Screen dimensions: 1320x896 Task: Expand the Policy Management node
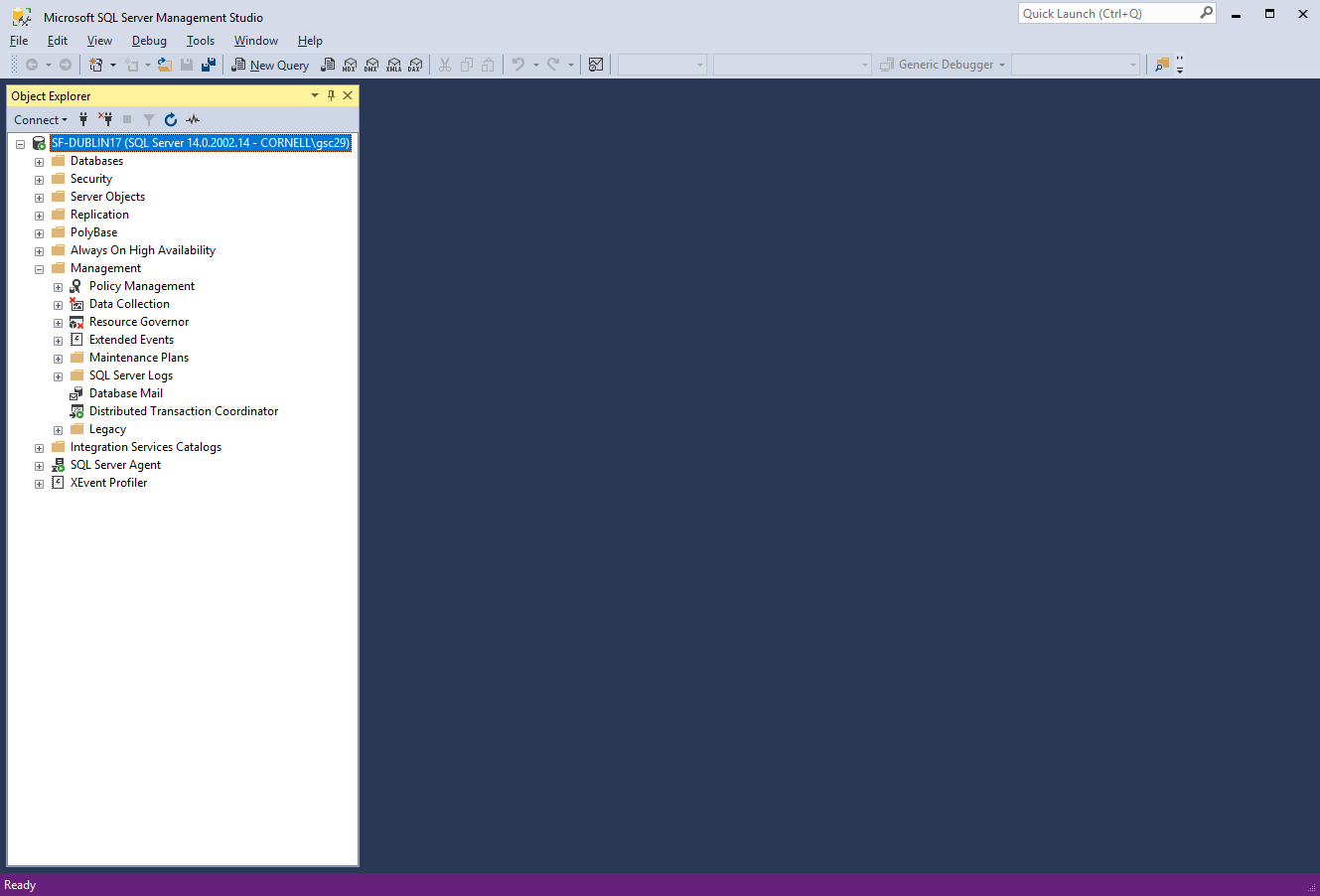pyautogui.click(x=58, y=287)
